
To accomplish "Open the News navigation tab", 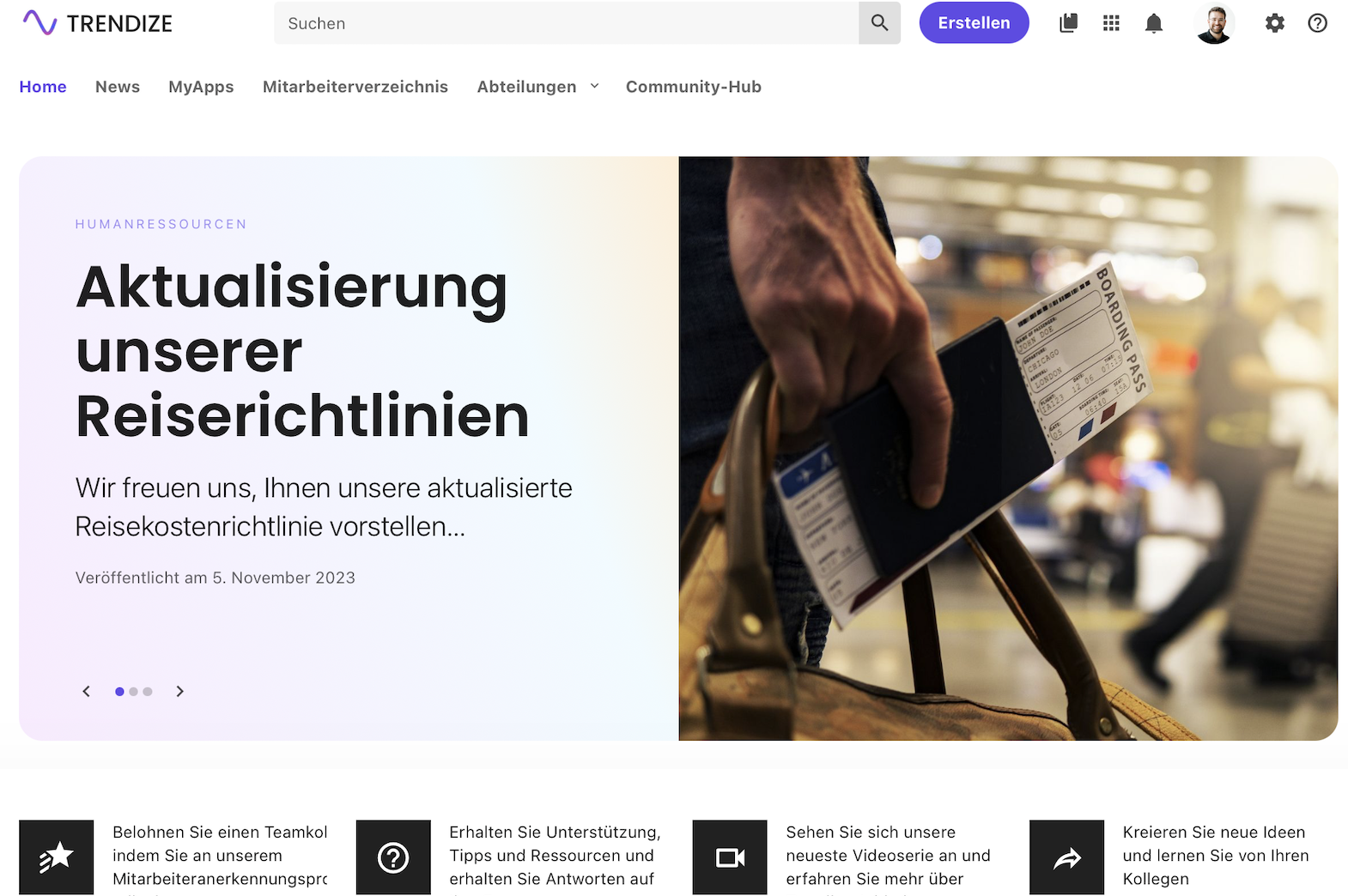I will [118, 87].
